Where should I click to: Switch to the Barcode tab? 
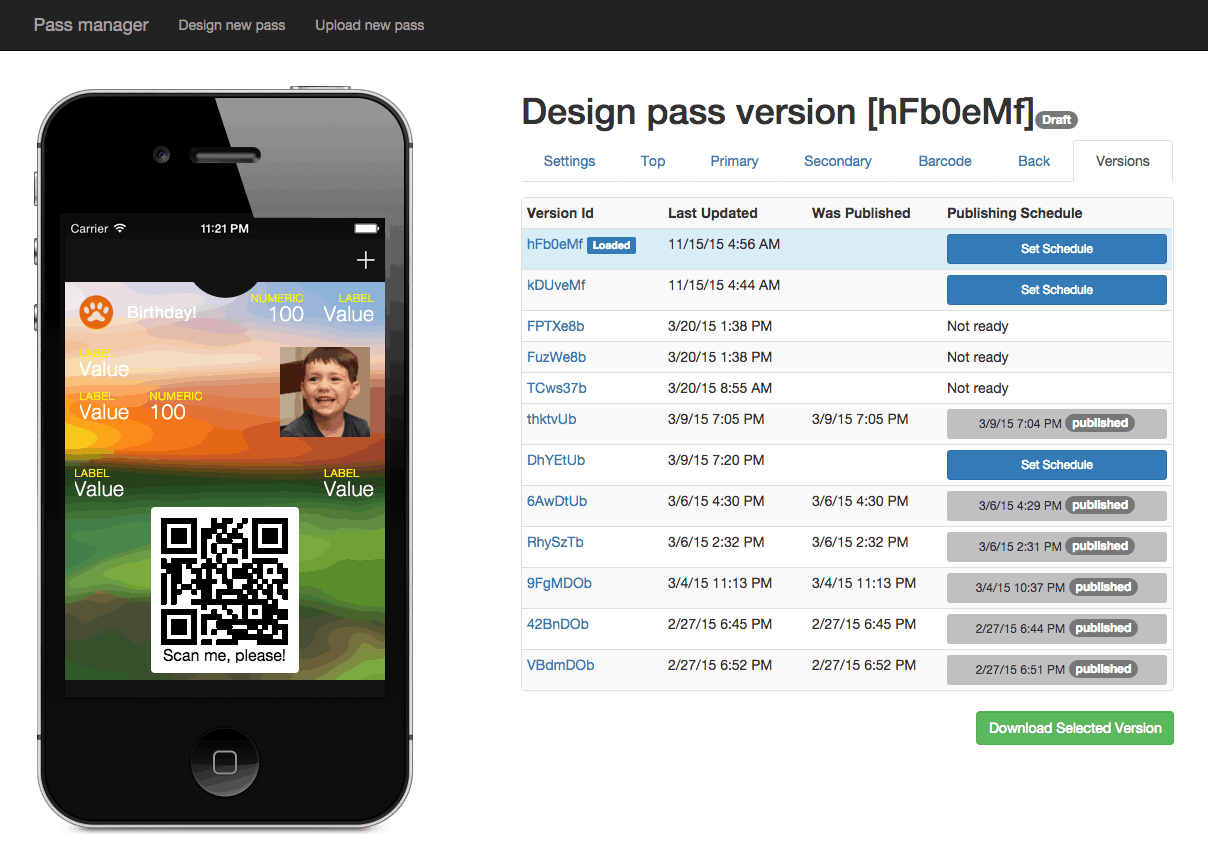pos(945,161)
